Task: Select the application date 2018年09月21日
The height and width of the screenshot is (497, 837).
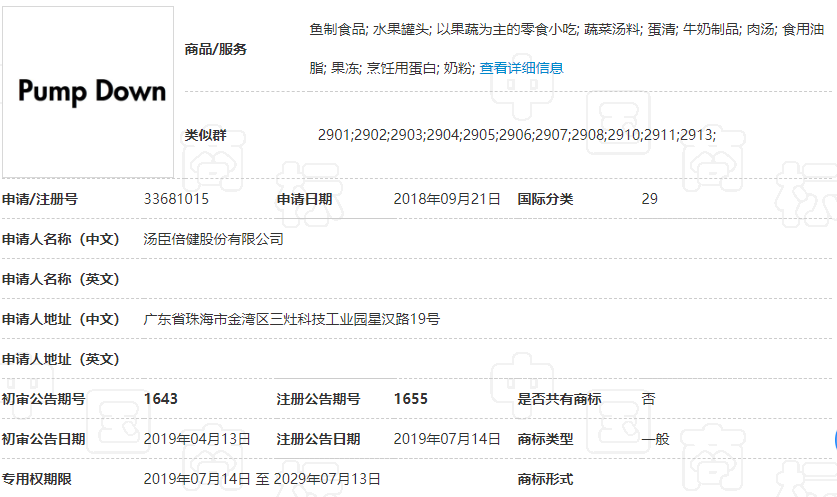Action: click(447, 199)
